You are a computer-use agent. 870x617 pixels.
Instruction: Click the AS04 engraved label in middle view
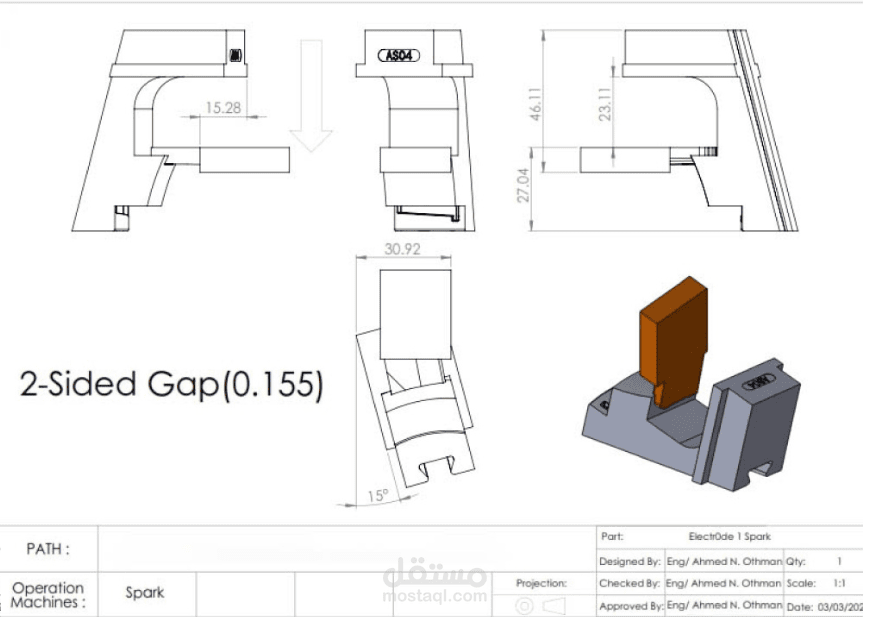point(399,55)
